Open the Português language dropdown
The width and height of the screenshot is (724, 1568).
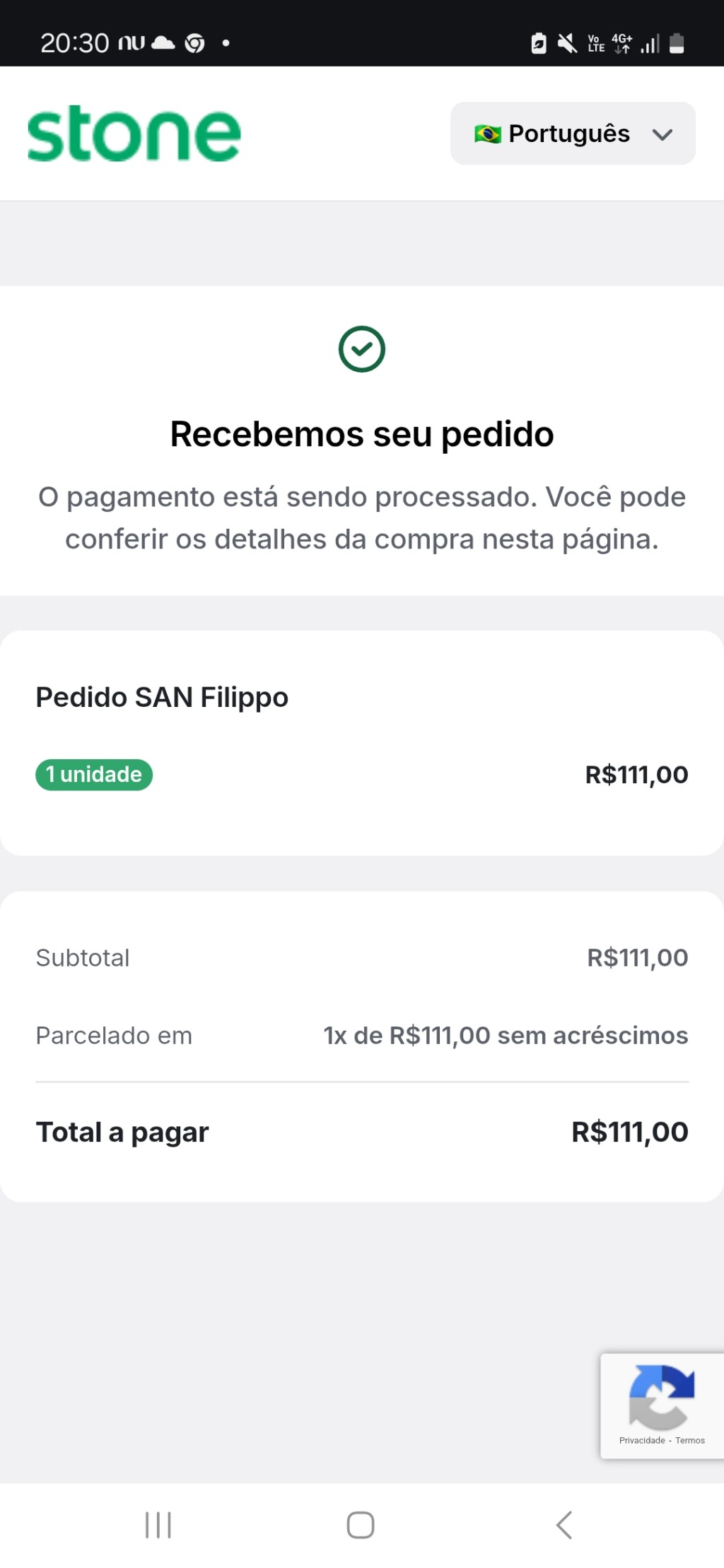click(x=572, y=134)
